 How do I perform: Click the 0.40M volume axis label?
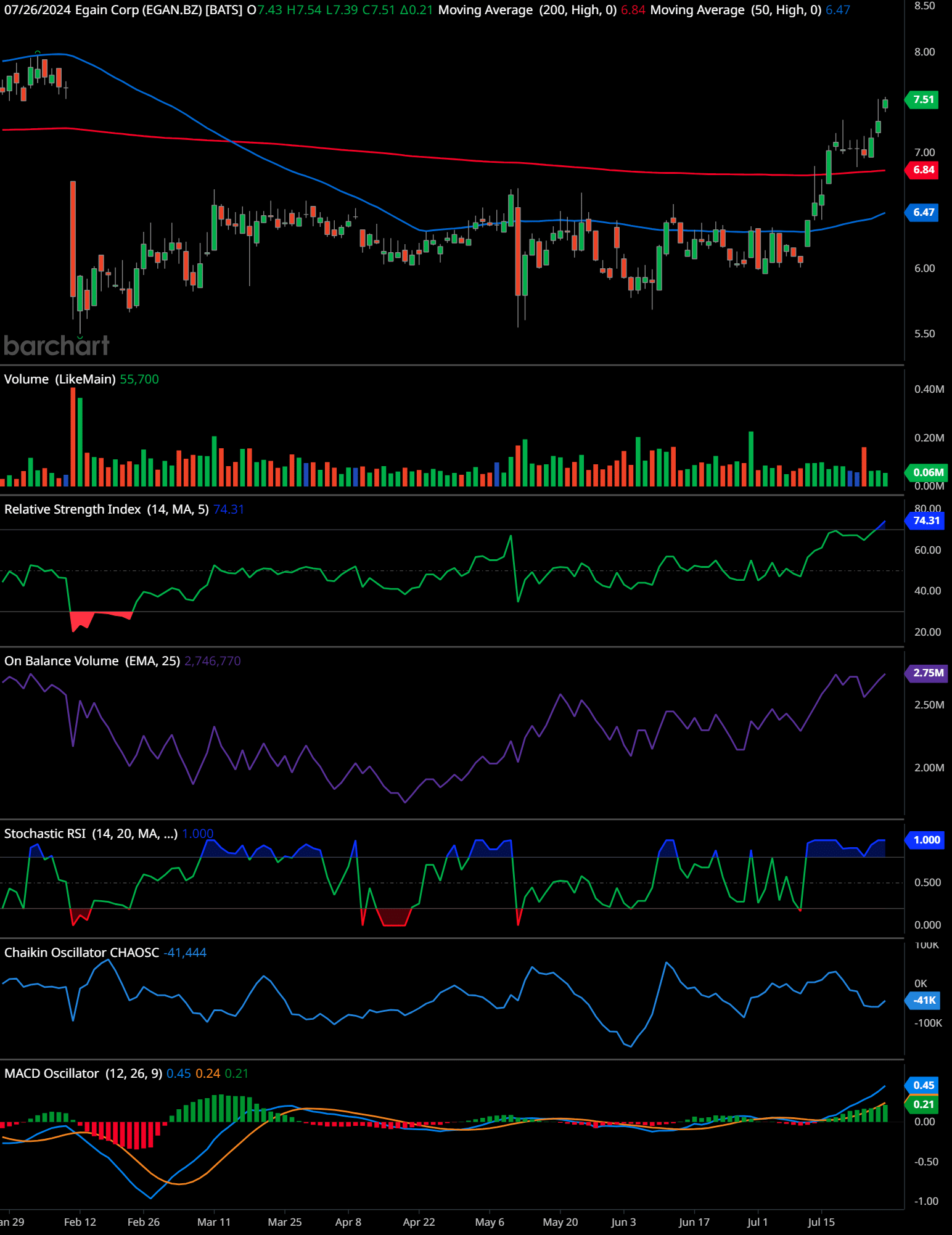[929, 390]
